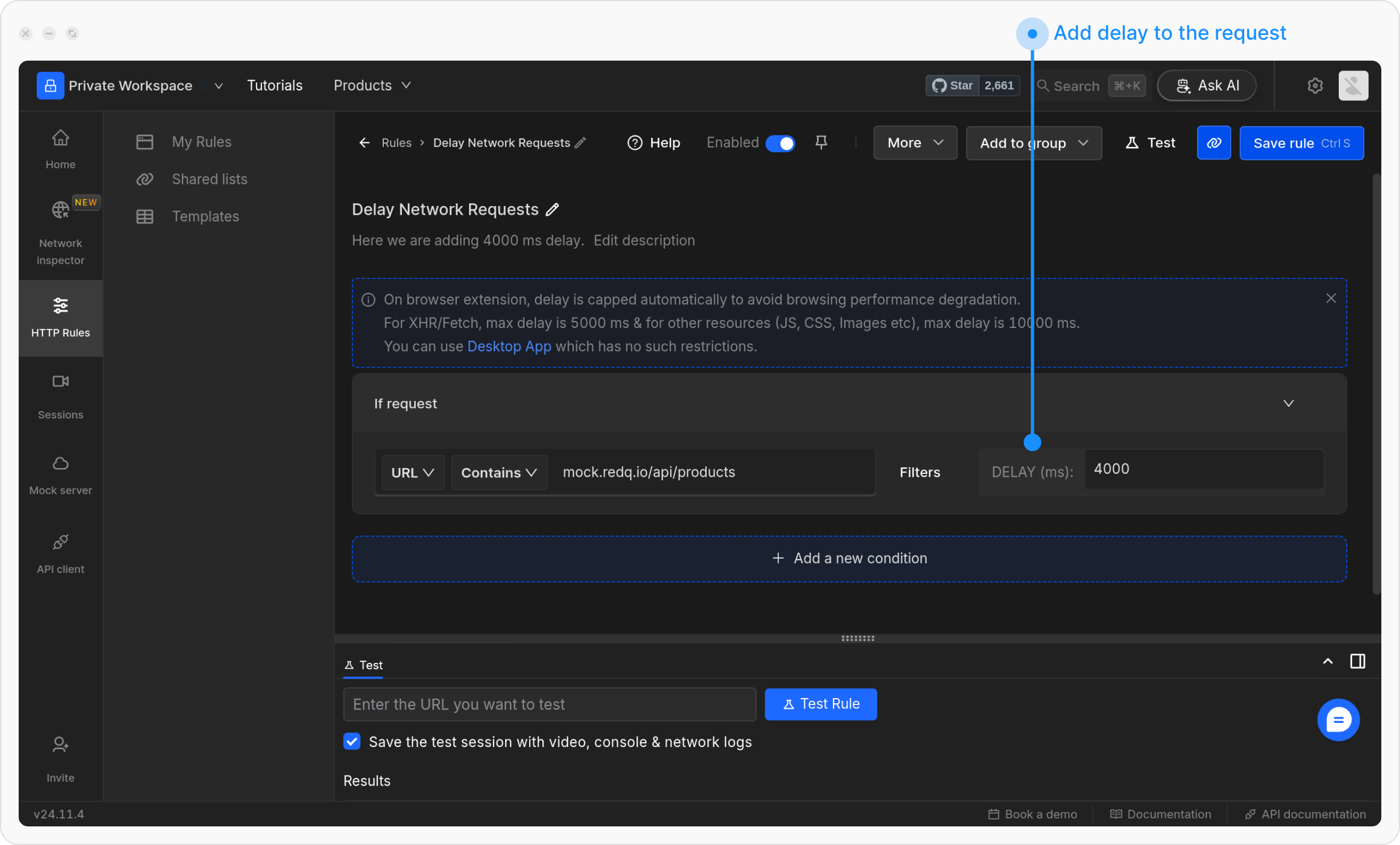Image resolution: width=1400 pixels, height=845 pixels.
Task: Open the settings gear icon
Action: coord(1315,86)
